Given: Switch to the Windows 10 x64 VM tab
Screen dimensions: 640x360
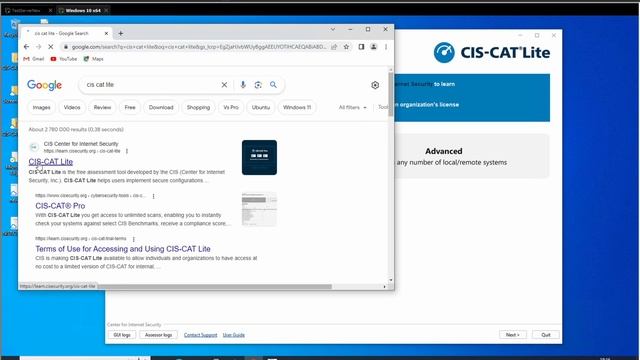Looking at the screenshot, I should [83, 10].
